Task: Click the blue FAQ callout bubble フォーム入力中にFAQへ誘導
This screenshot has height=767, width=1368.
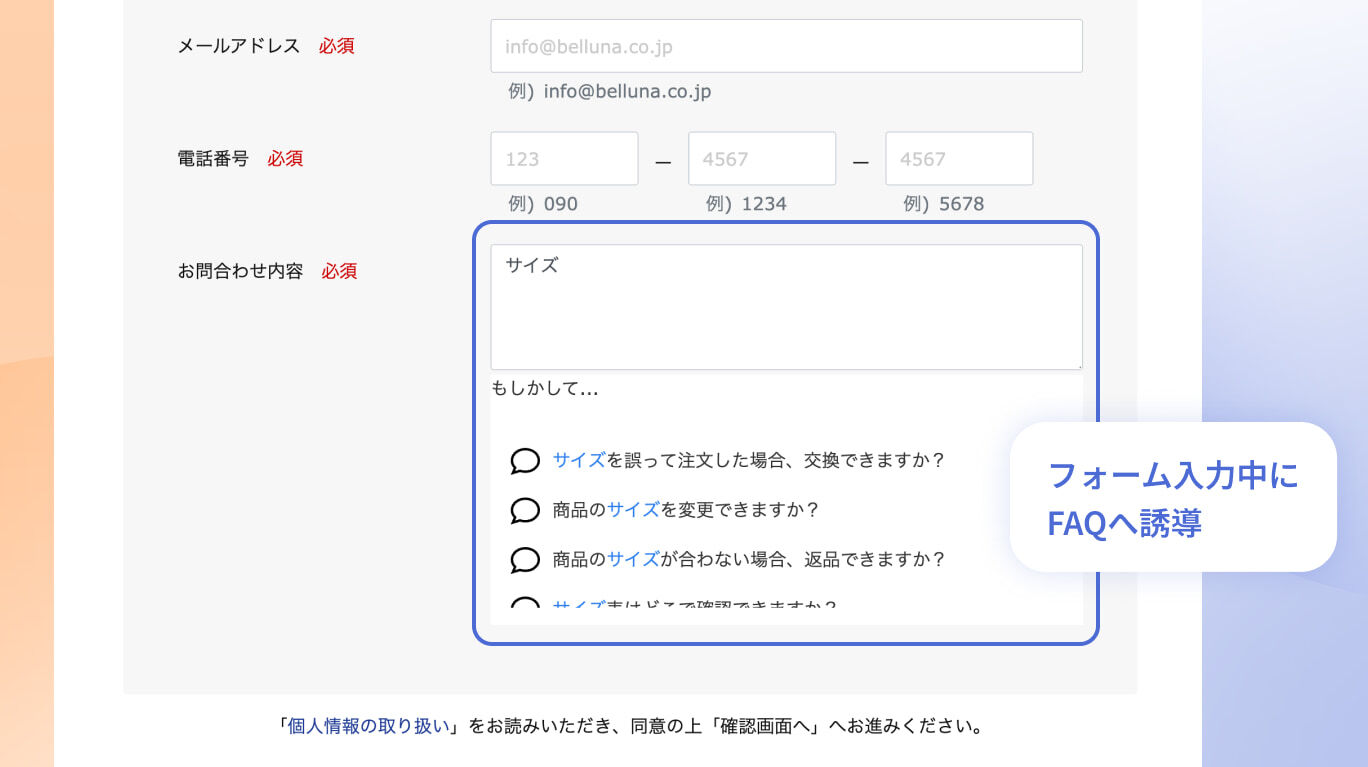Action: (x=1172, y=498)
